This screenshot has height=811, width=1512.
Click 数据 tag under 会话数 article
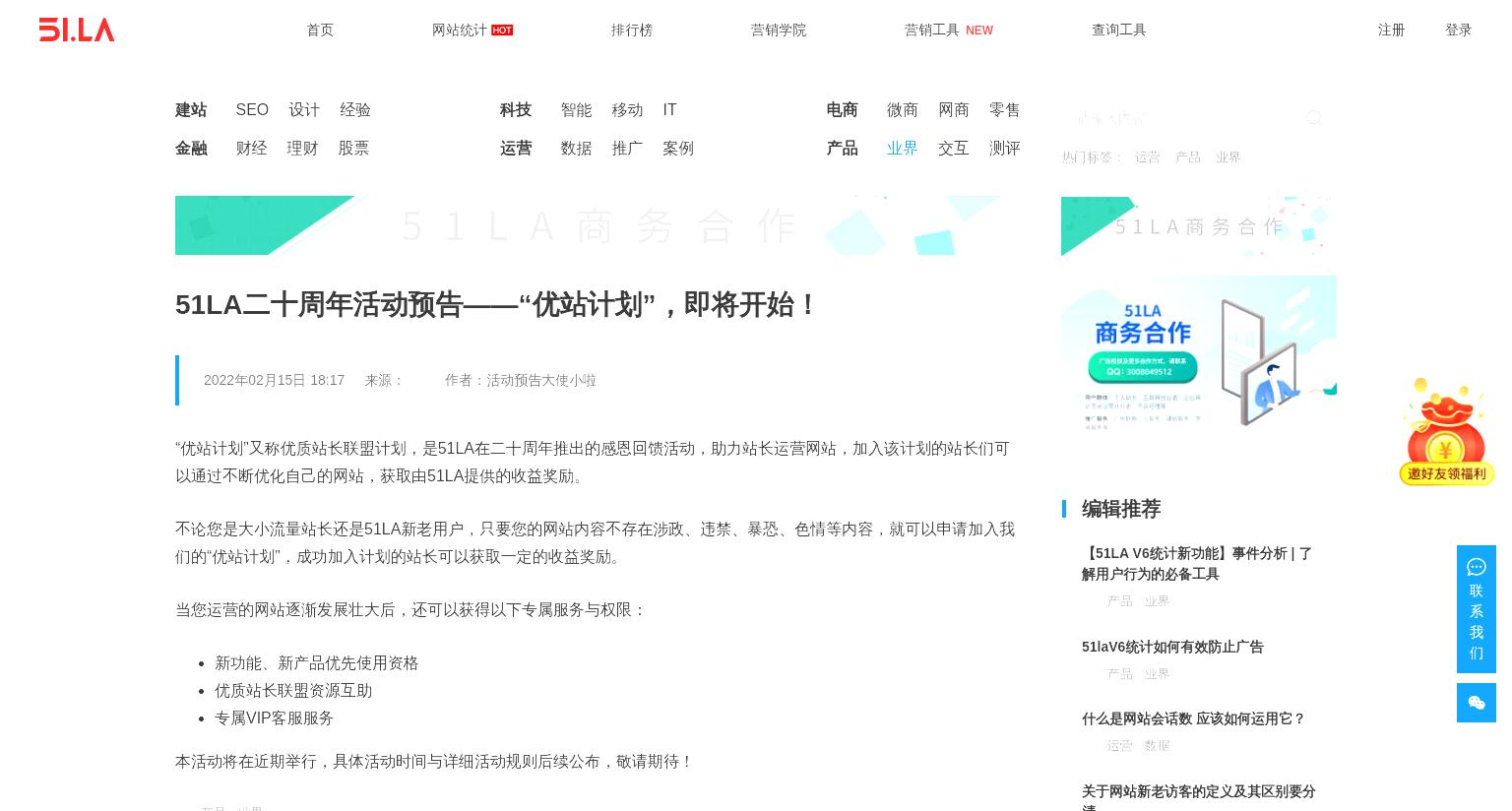tap(1157, 746)
